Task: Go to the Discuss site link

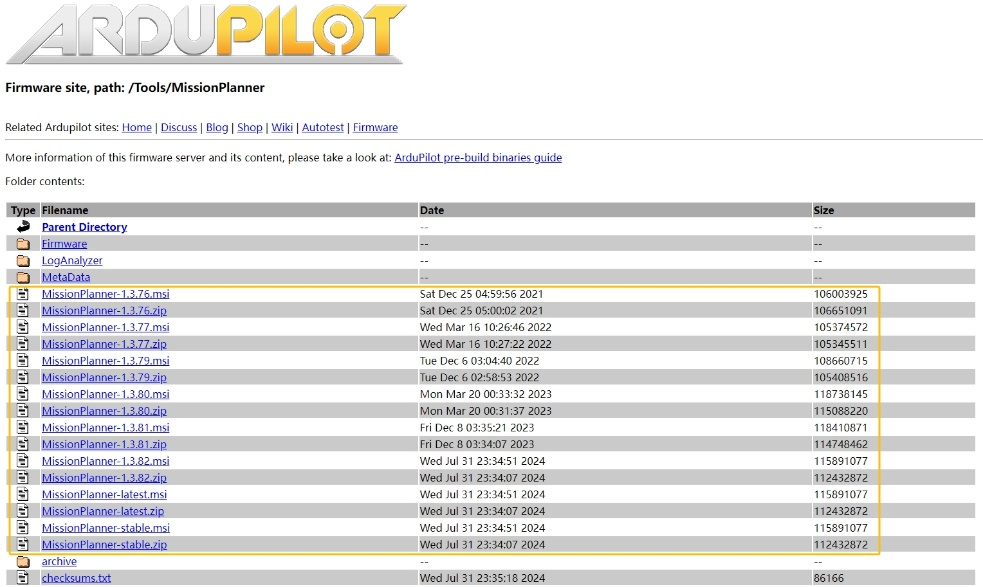Action: (x=179, y=127)
